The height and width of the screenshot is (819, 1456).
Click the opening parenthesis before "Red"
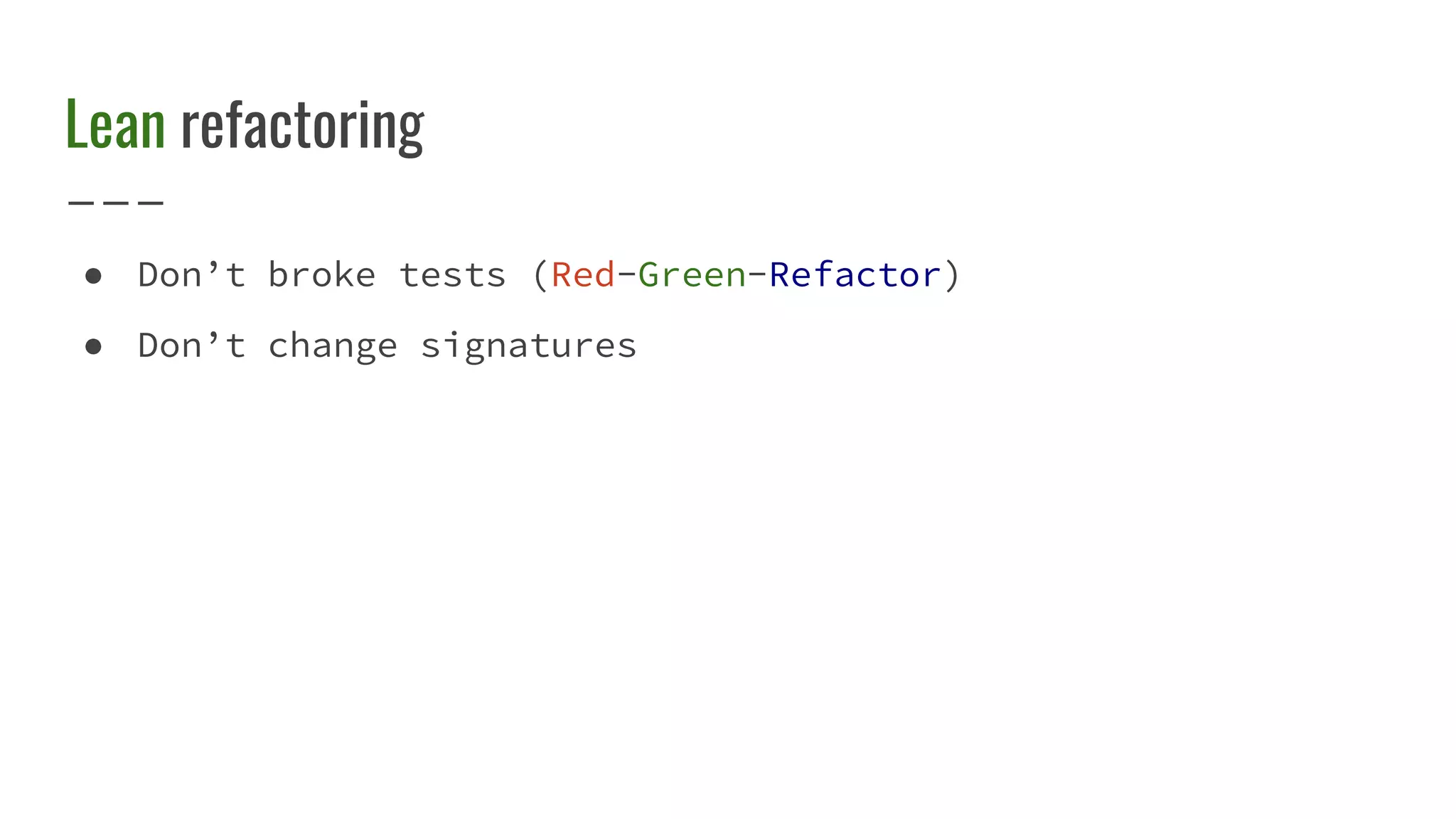click(540, 275)
